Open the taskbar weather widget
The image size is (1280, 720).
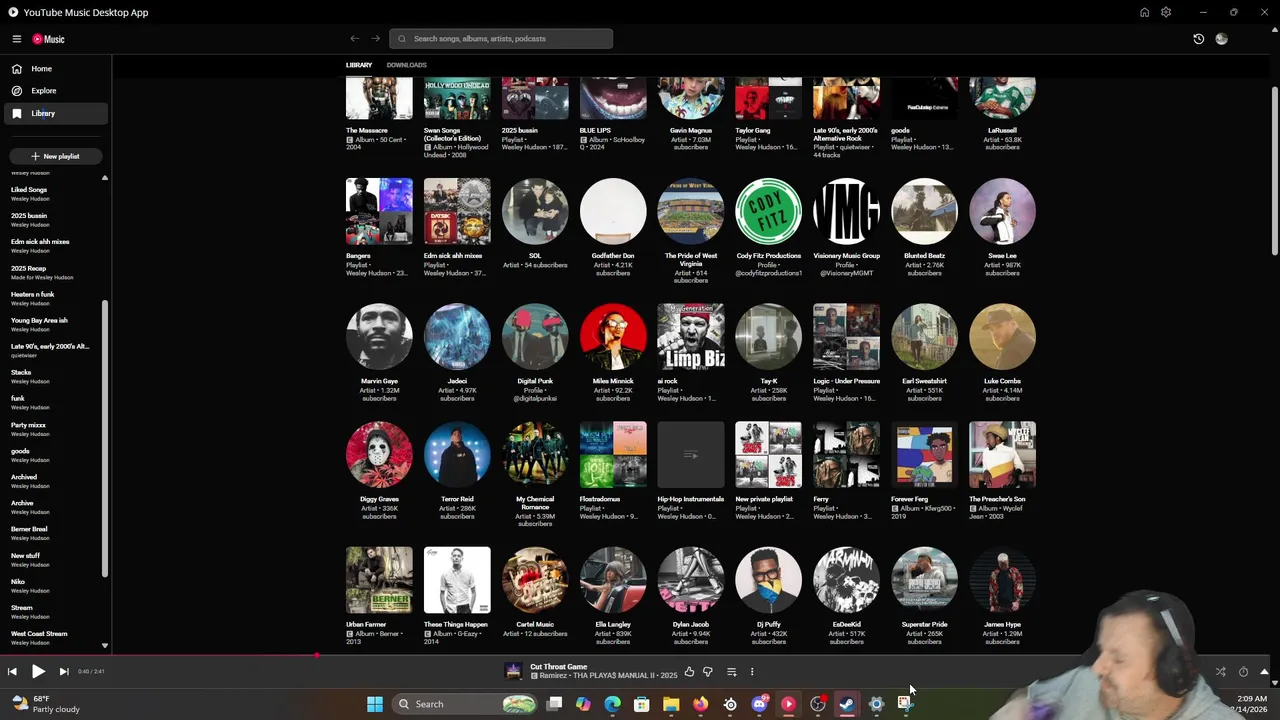[45, 704]
